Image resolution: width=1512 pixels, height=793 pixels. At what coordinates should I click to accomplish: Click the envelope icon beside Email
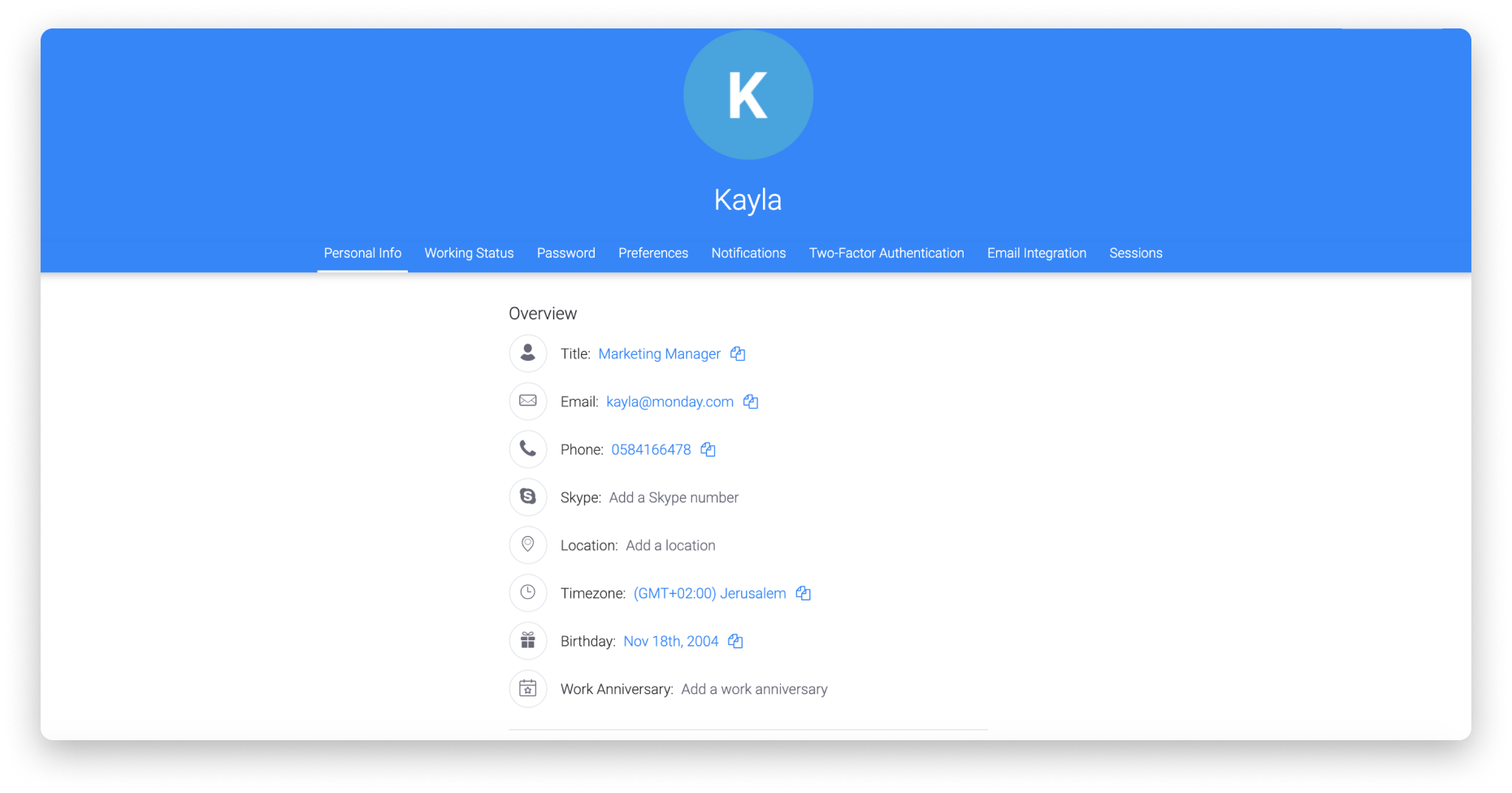528,401
